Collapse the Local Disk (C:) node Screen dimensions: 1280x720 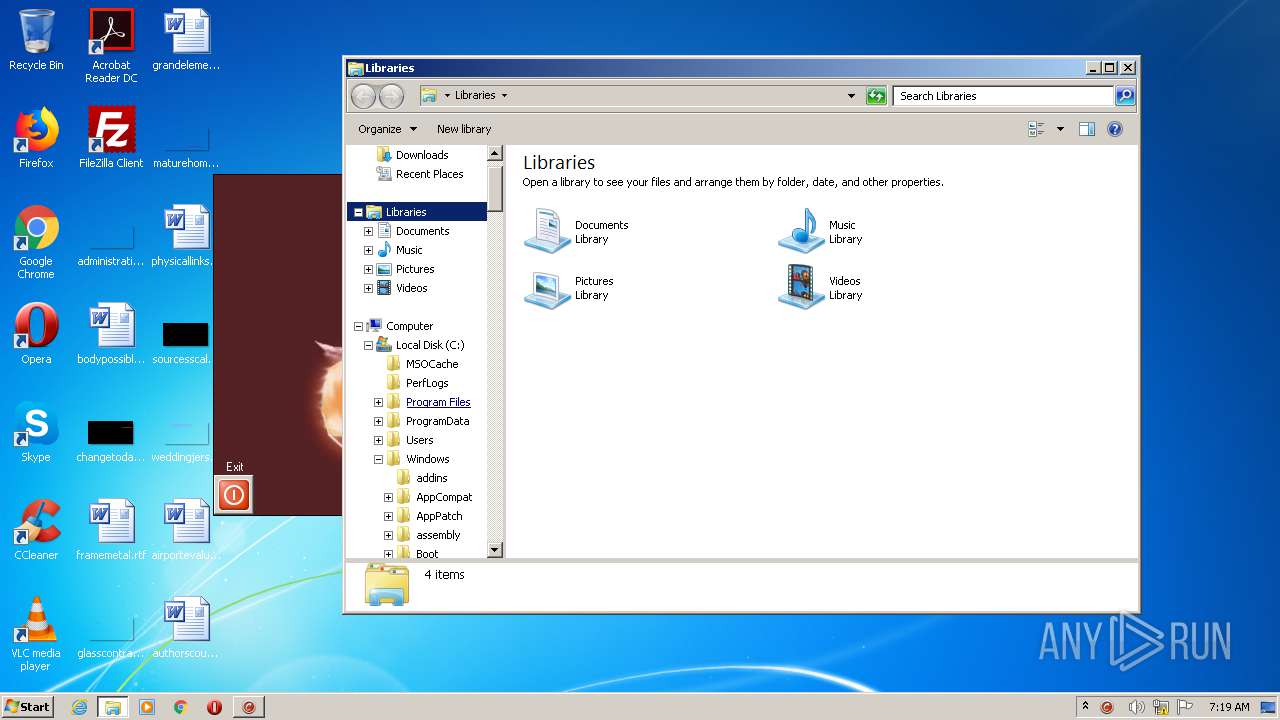[x=368, y=345]
